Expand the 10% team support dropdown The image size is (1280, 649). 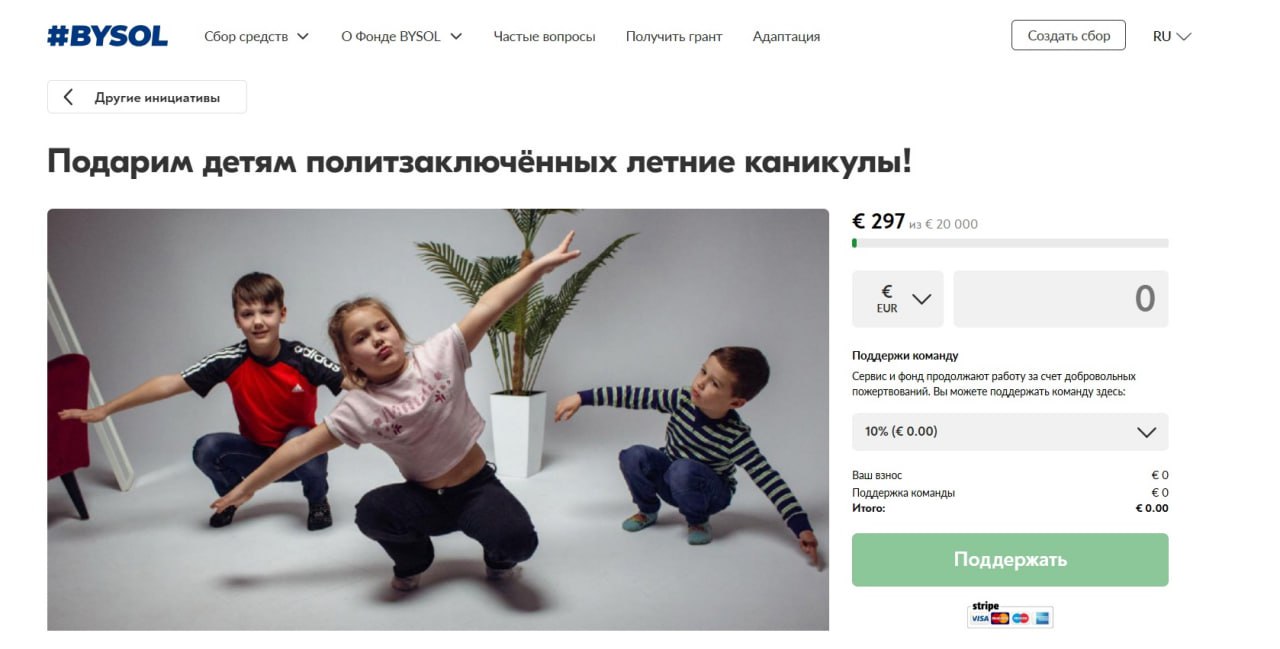pyautogui.click(x=1010, y=432)
